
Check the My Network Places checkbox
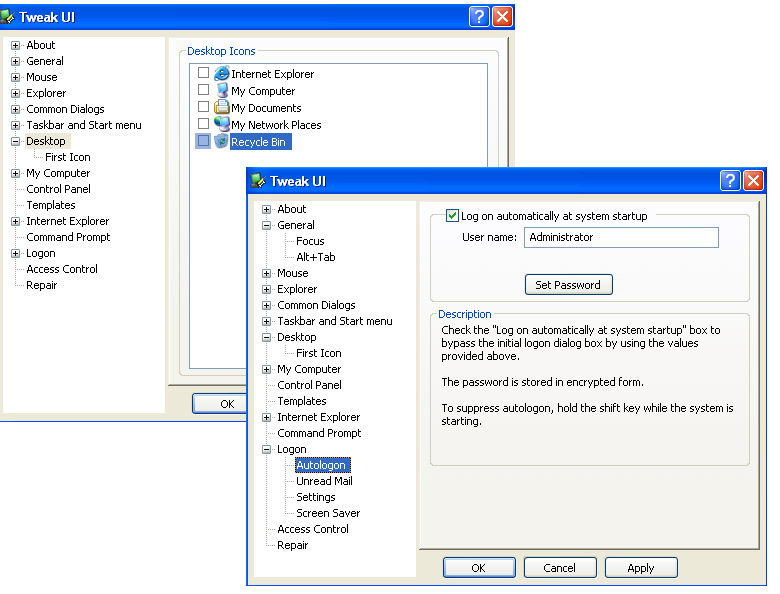click(203, 123)
